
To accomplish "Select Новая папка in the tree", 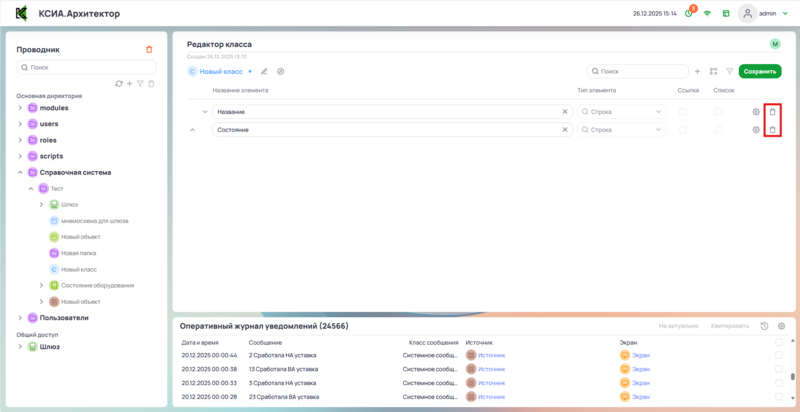I will pos(80,253).
